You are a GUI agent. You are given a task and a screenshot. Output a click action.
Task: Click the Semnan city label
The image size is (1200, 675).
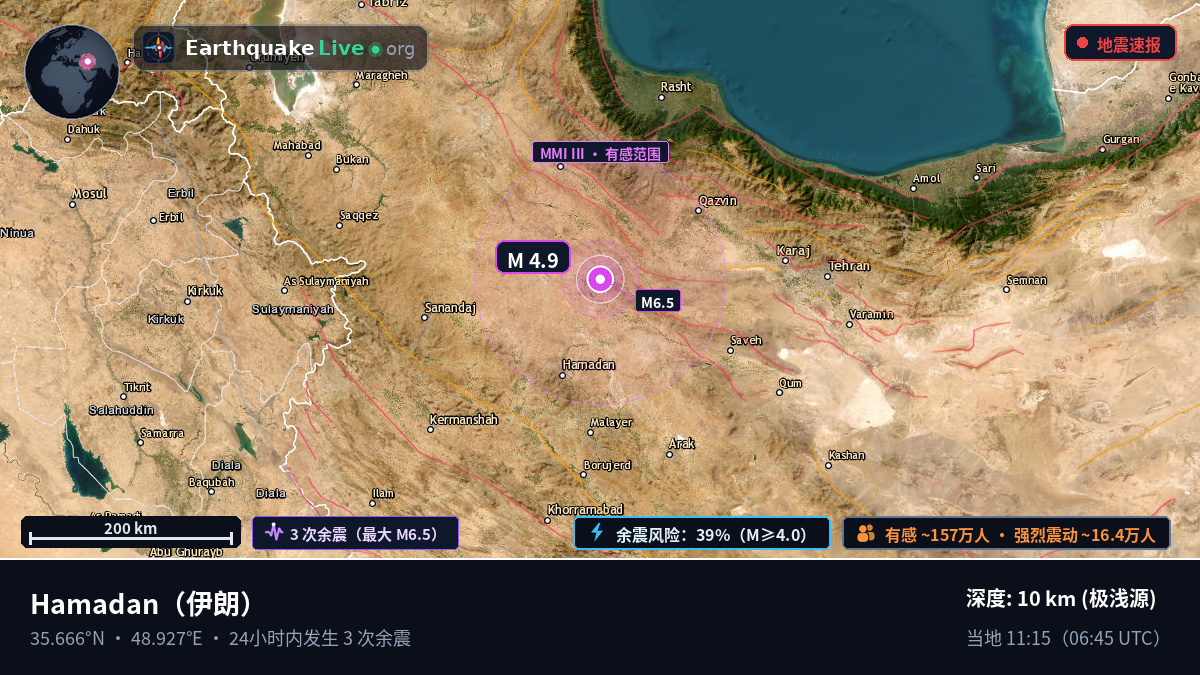pyautogui.click(x=1027, y=279)
